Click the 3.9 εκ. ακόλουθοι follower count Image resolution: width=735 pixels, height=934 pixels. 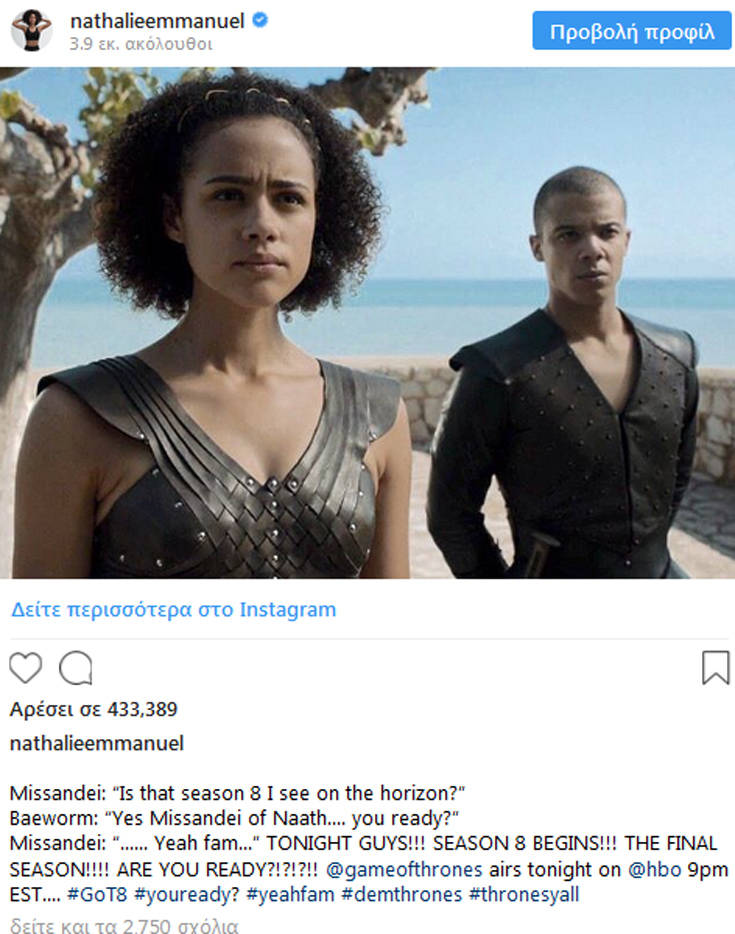click(141, 44)
